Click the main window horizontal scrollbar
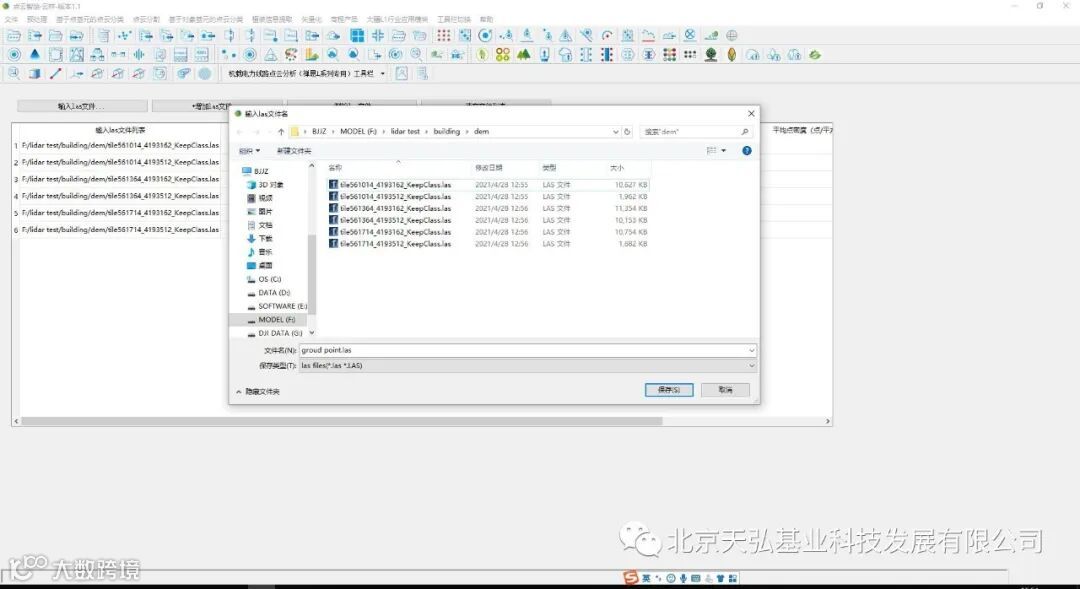Viewport: 1080px width, 589px height. click(x=342, y=421)
